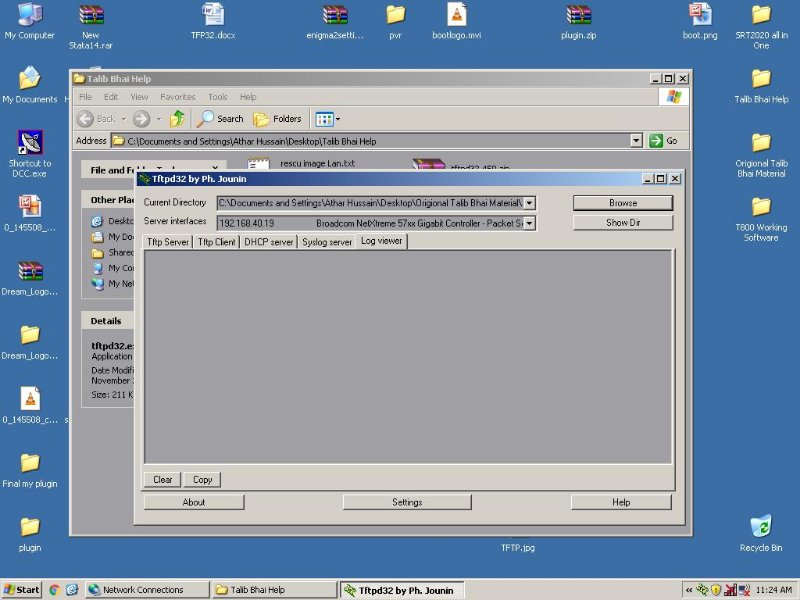Launch Internet Explorer from quick launch
The image size is (800, 600).
(x=72, y=590)
